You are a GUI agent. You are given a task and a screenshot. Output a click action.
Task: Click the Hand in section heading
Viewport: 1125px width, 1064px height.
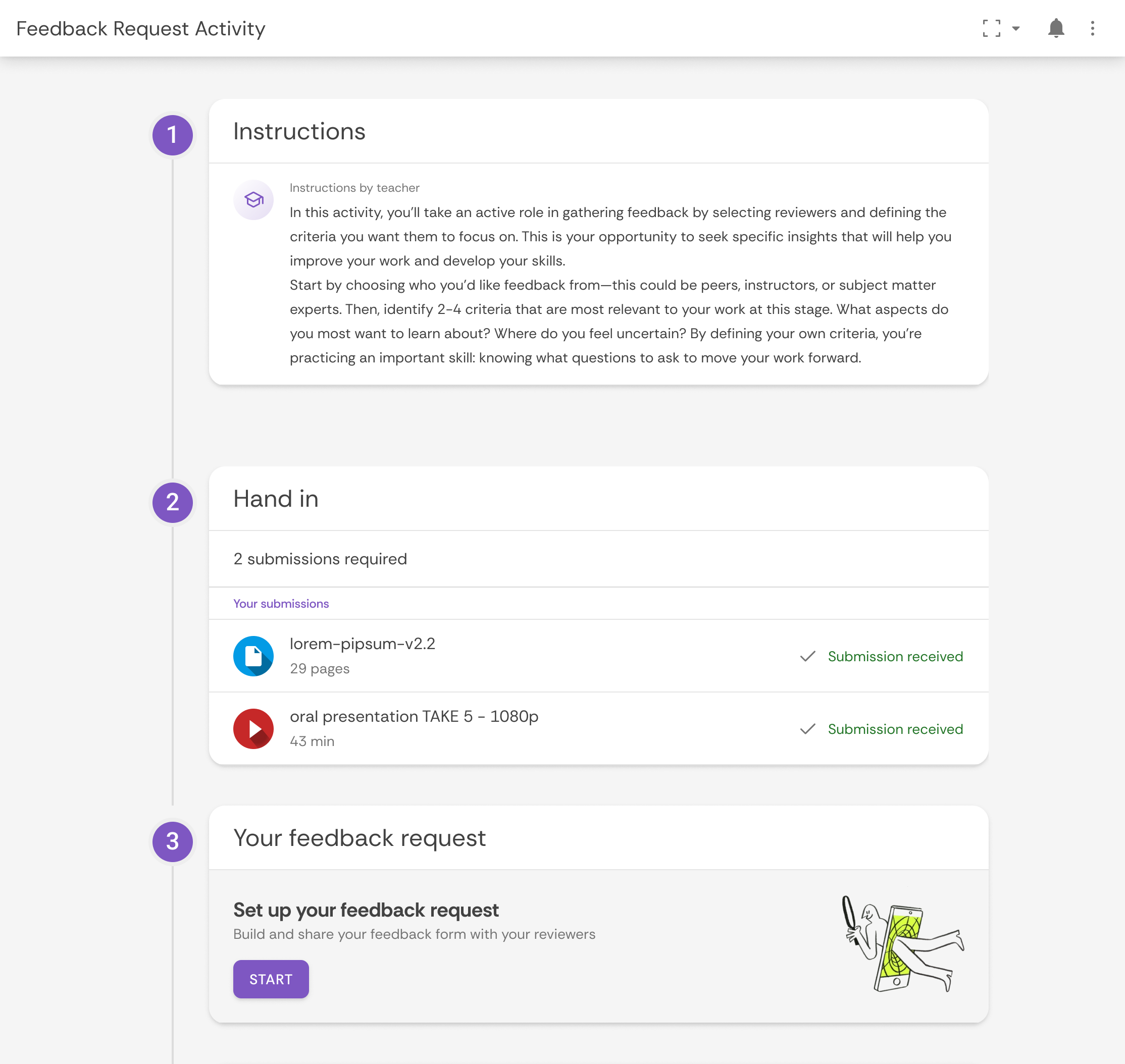[276, 499]
